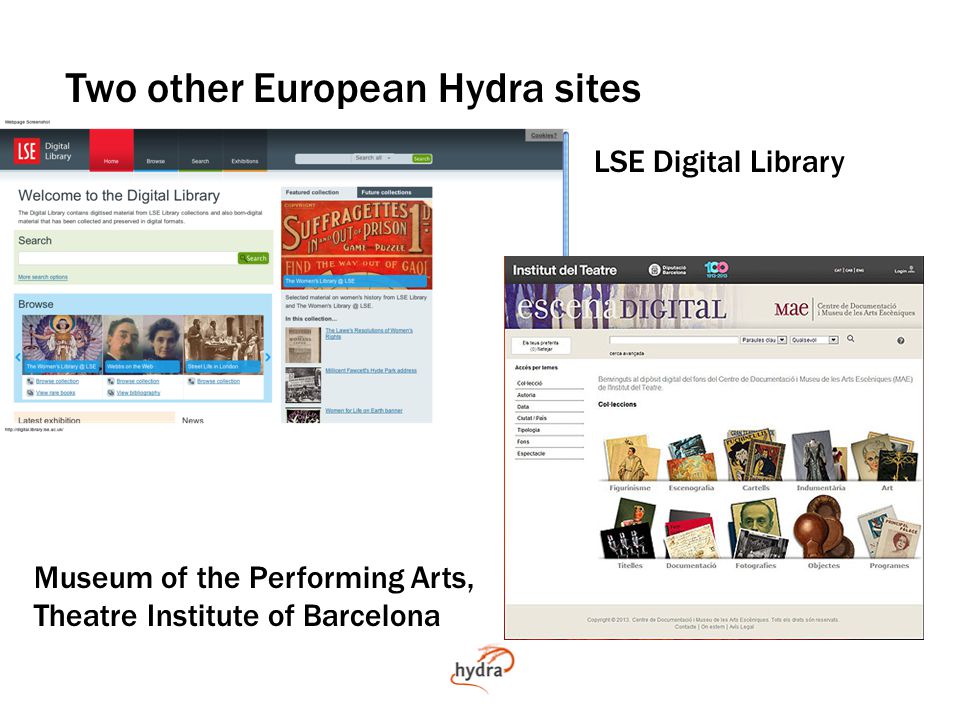Click the 'Els teus preferits' box
Image resolution: width=960 pixels, height=720 pixels.
541,346
